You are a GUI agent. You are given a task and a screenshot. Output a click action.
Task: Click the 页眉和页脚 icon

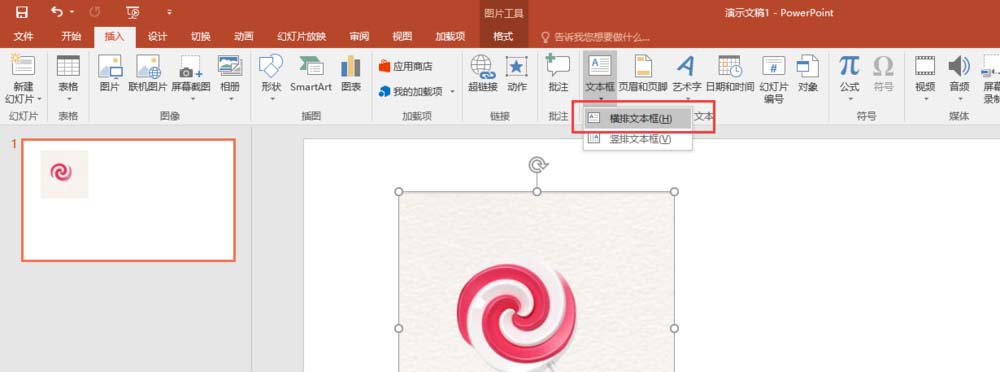643,66
